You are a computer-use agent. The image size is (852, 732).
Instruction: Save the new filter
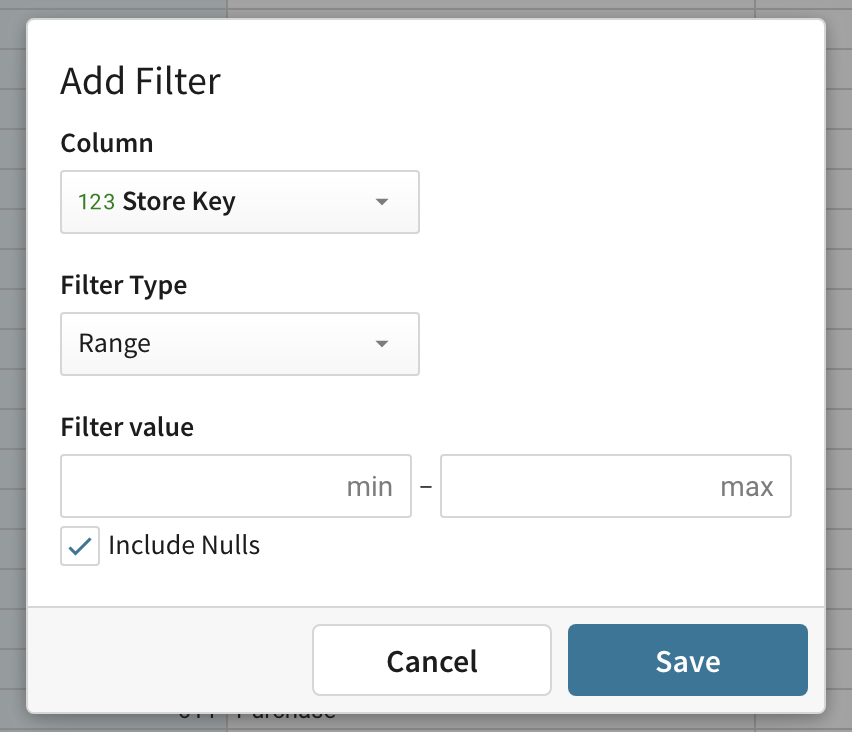click(x=688, y=660)
